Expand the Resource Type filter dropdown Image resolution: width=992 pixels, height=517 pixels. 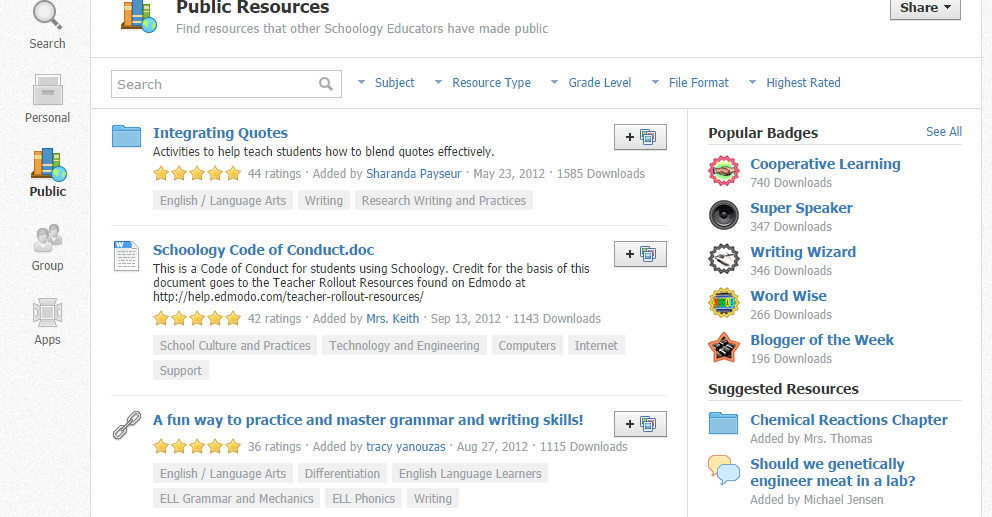[483, 83]
